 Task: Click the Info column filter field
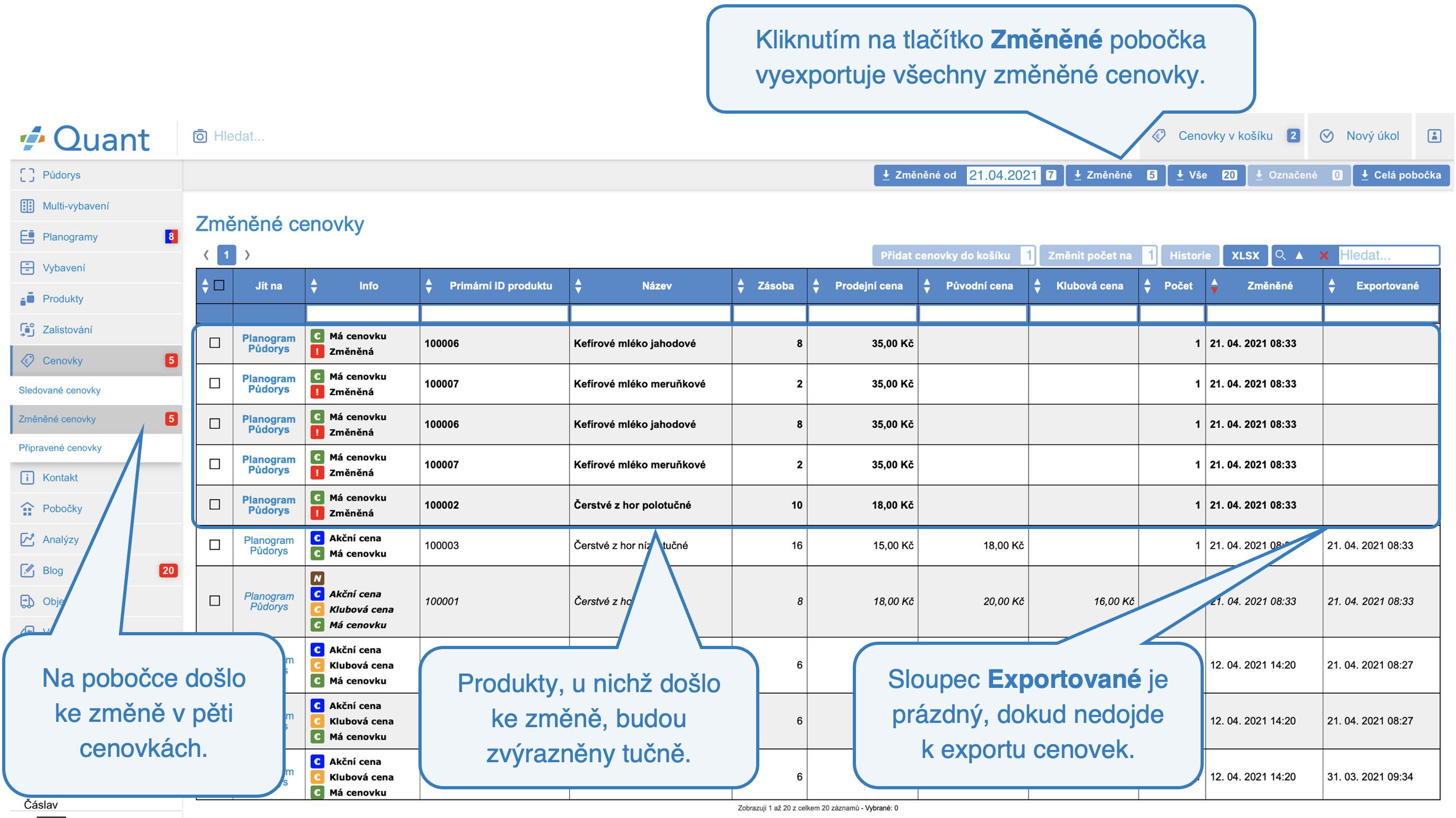[x=362, y=313]
